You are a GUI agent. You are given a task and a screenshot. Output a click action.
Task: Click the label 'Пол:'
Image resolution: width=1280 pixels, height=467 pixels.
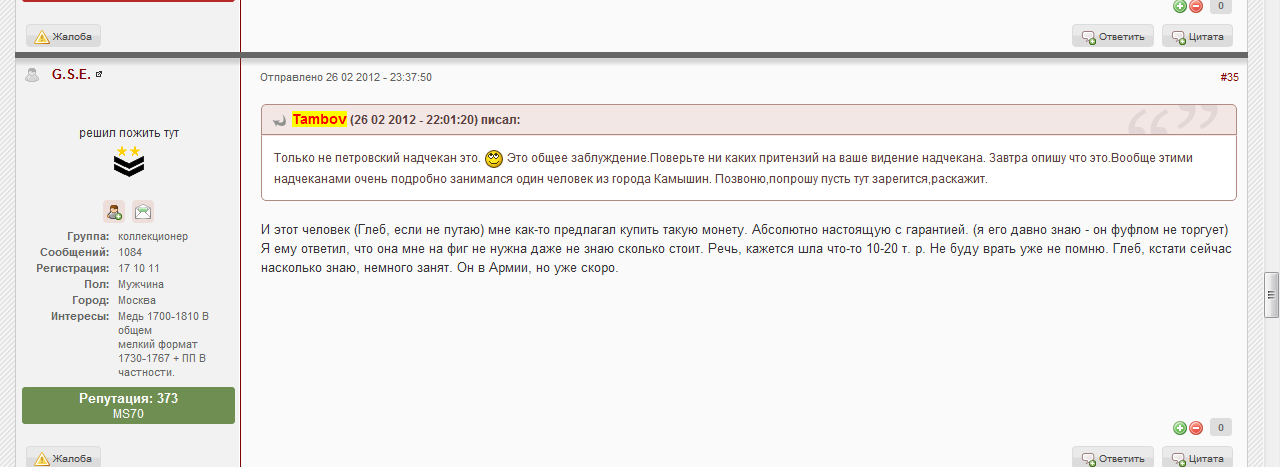pyautogui.click(x=98, y=284)
